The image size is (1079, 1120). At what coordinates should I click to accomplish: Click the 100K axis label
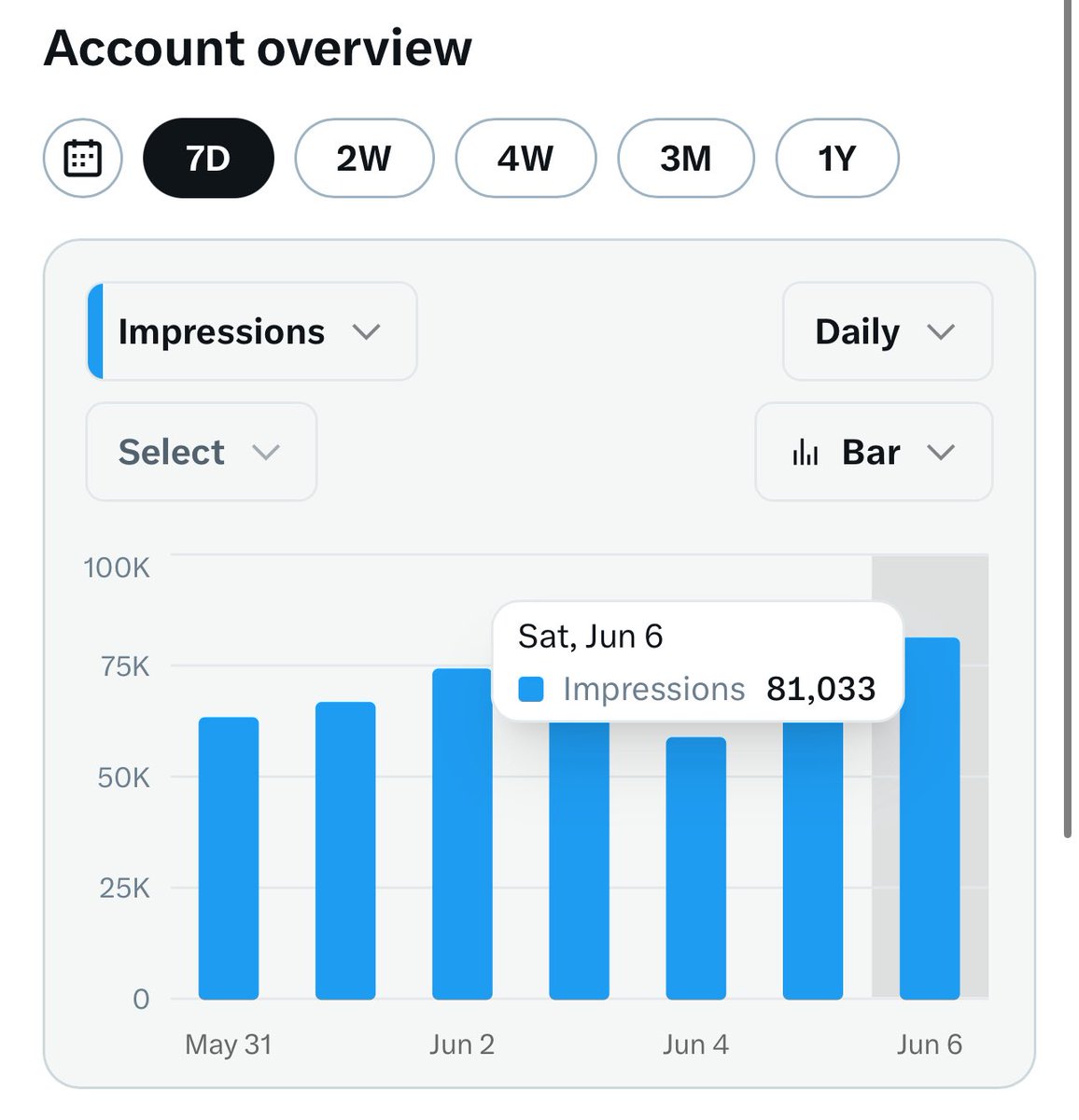[117, 567]
